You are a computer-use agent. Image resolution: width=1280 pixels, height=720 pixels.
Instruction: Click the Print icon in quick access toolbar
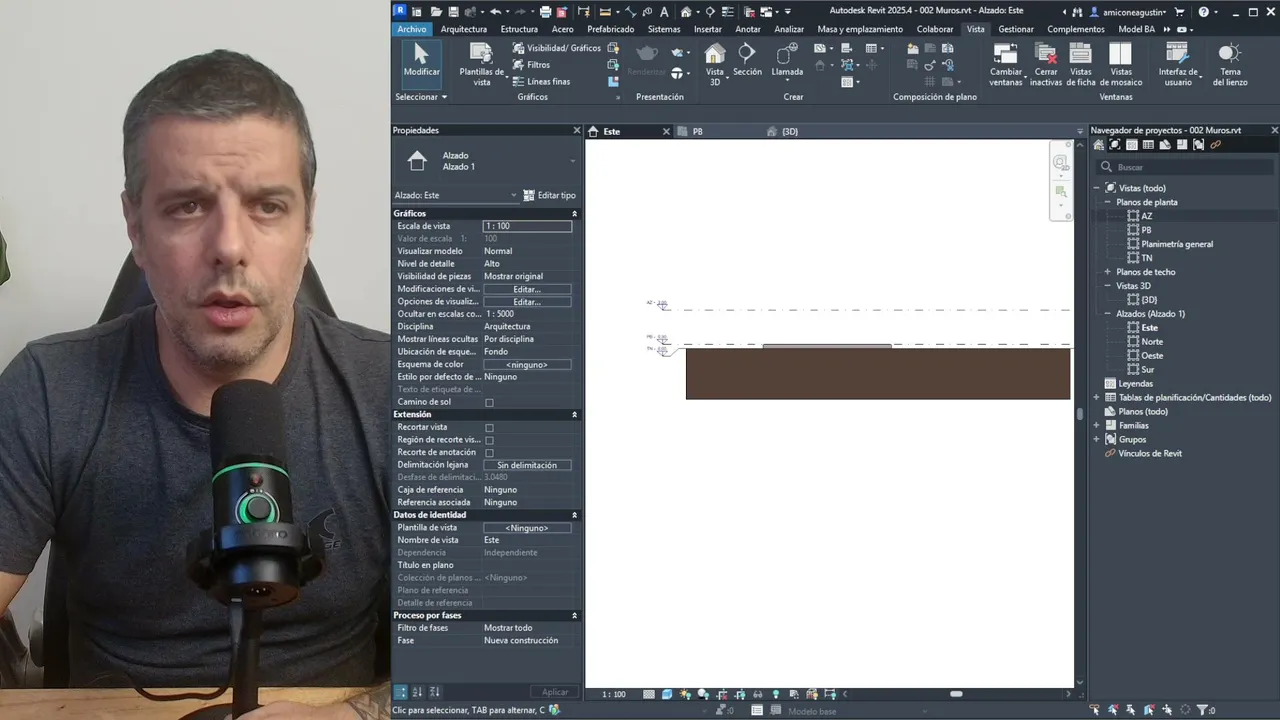click(545, 12)
